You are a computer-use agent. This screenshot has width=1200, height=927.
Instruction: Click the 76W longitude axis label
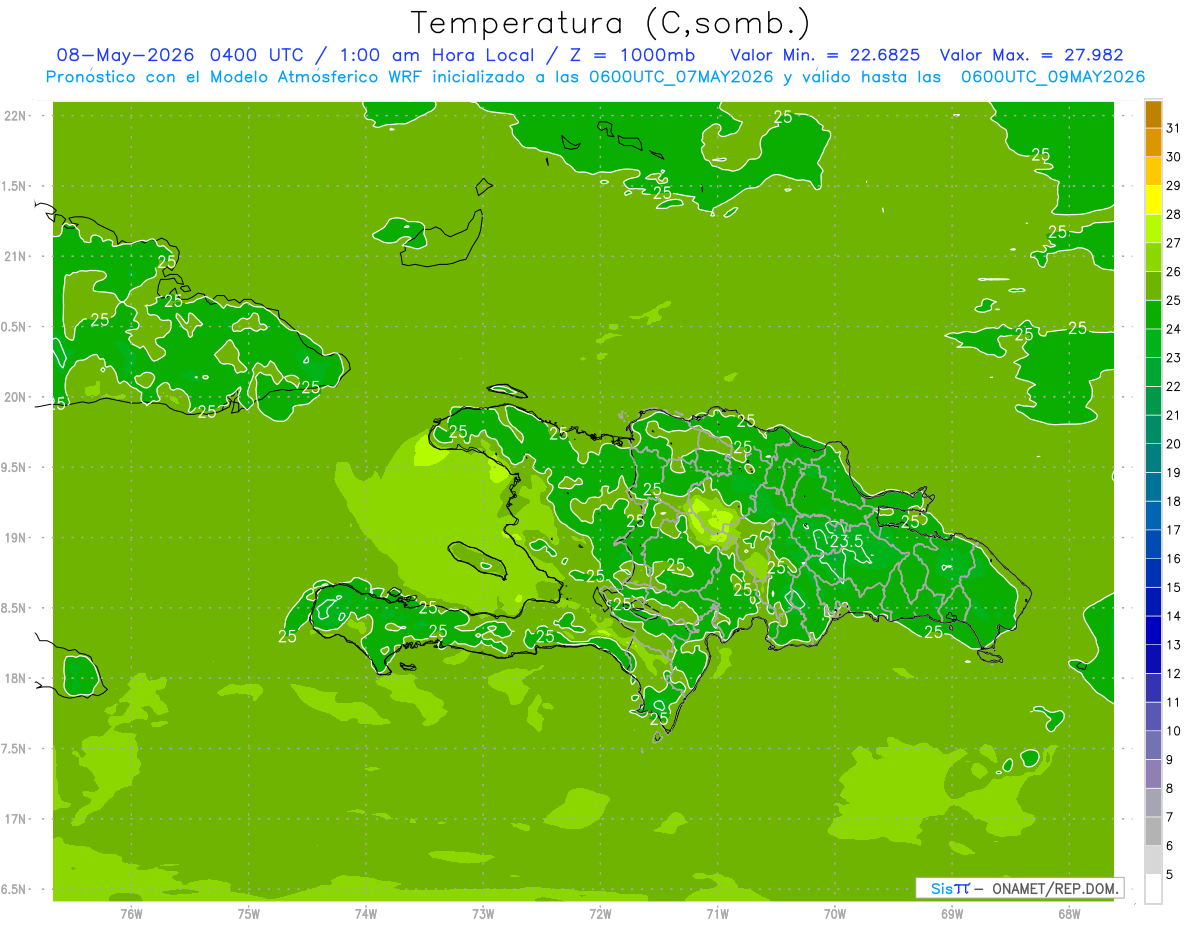point(131,913)
